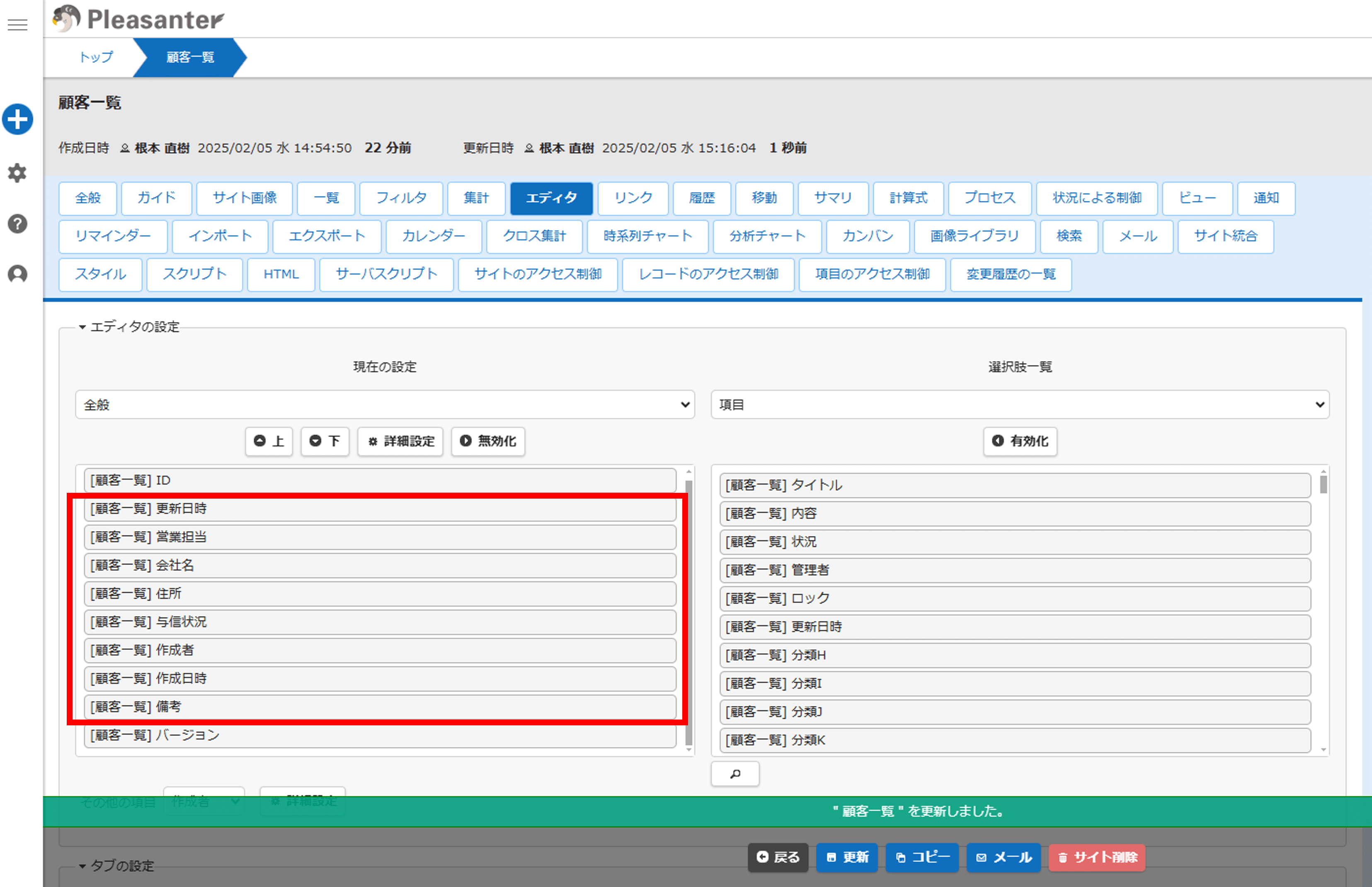Screen dimensions: 1372x887
Task: Select the [顧客一覧] 会社名 list item
Action: (380, 566)
